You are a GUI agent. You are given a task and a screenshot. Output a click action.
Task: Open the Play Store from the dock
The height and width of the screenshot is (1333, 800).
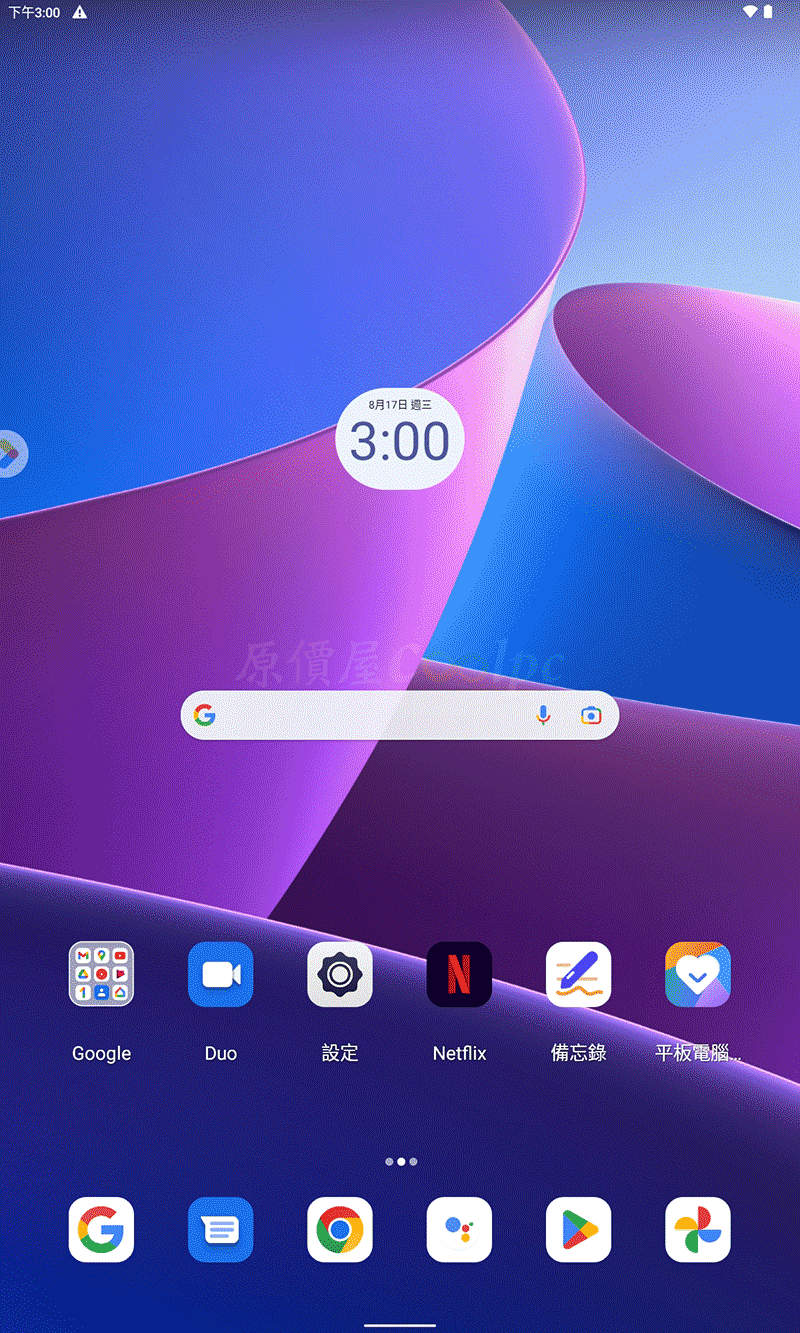coord(579,1229)
